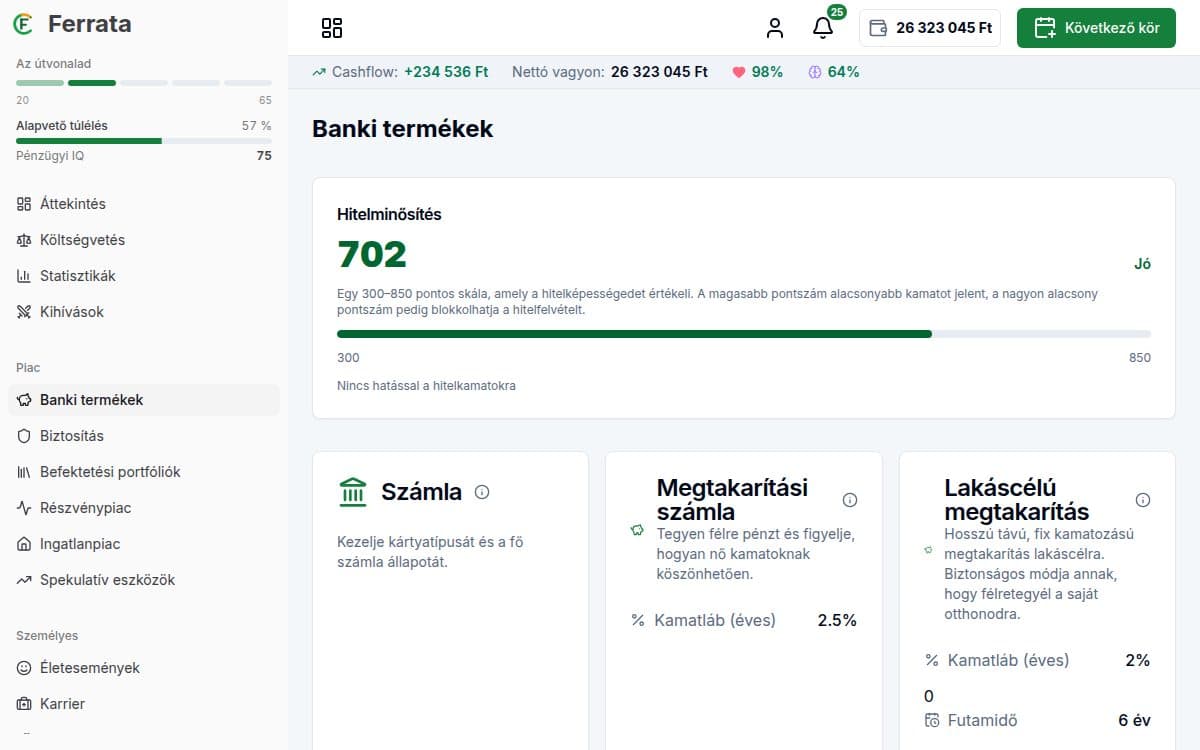Open Részvénypiac in the sidebar

pos(144,508)
